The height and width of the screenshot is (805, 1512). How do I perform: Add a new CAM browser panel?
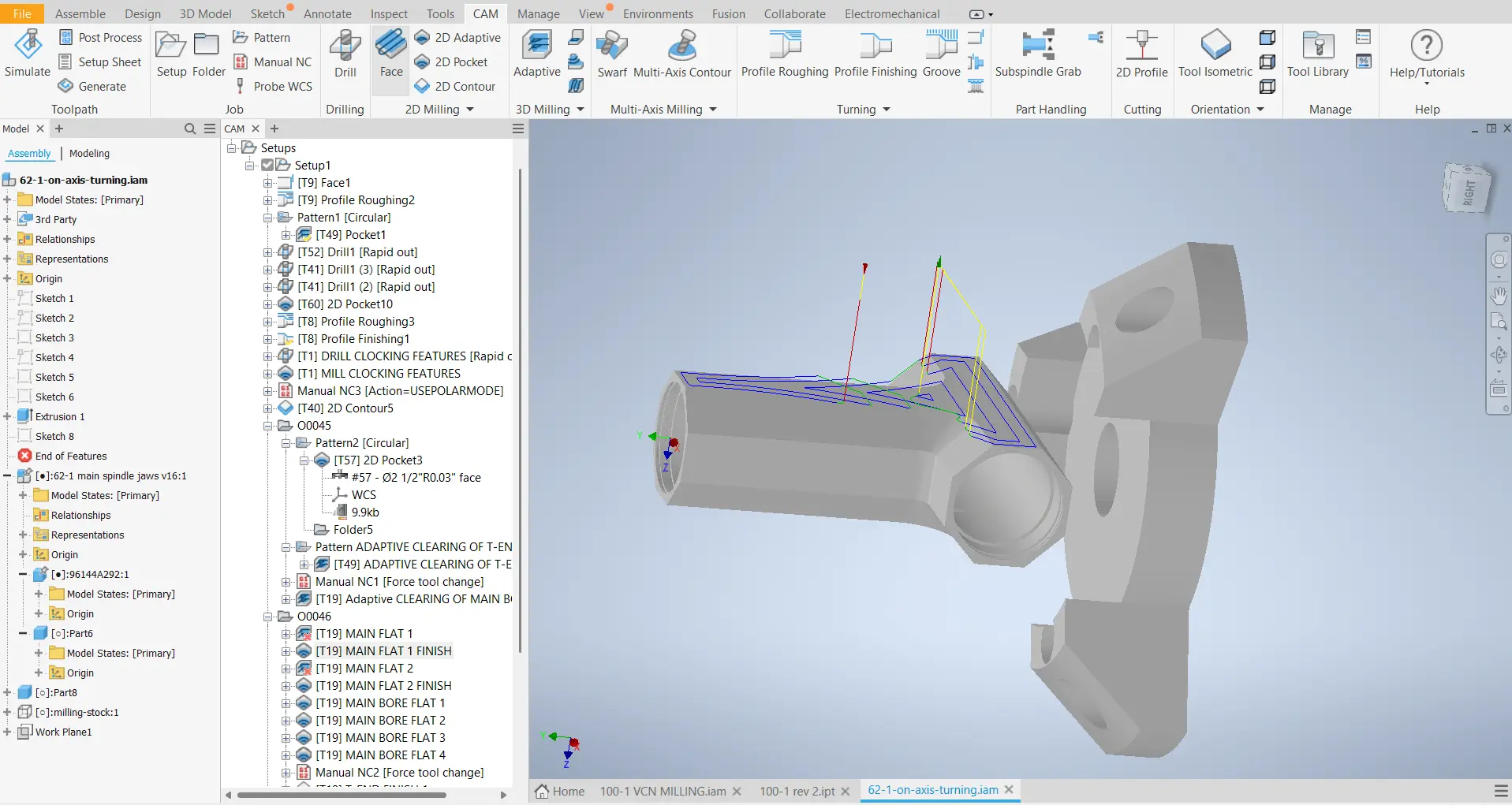pos(274,129)
